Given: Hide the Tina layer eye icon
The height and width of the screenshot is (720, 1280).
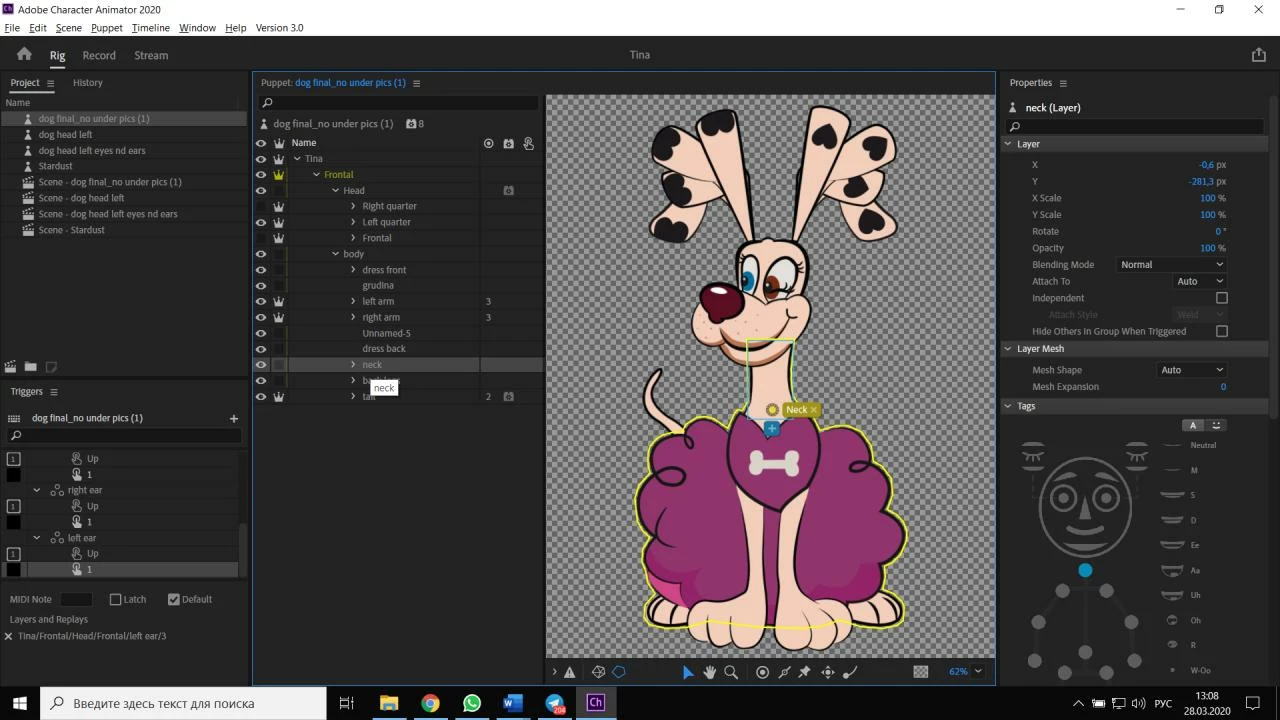Looking at the screenshot, I should 261,159.
